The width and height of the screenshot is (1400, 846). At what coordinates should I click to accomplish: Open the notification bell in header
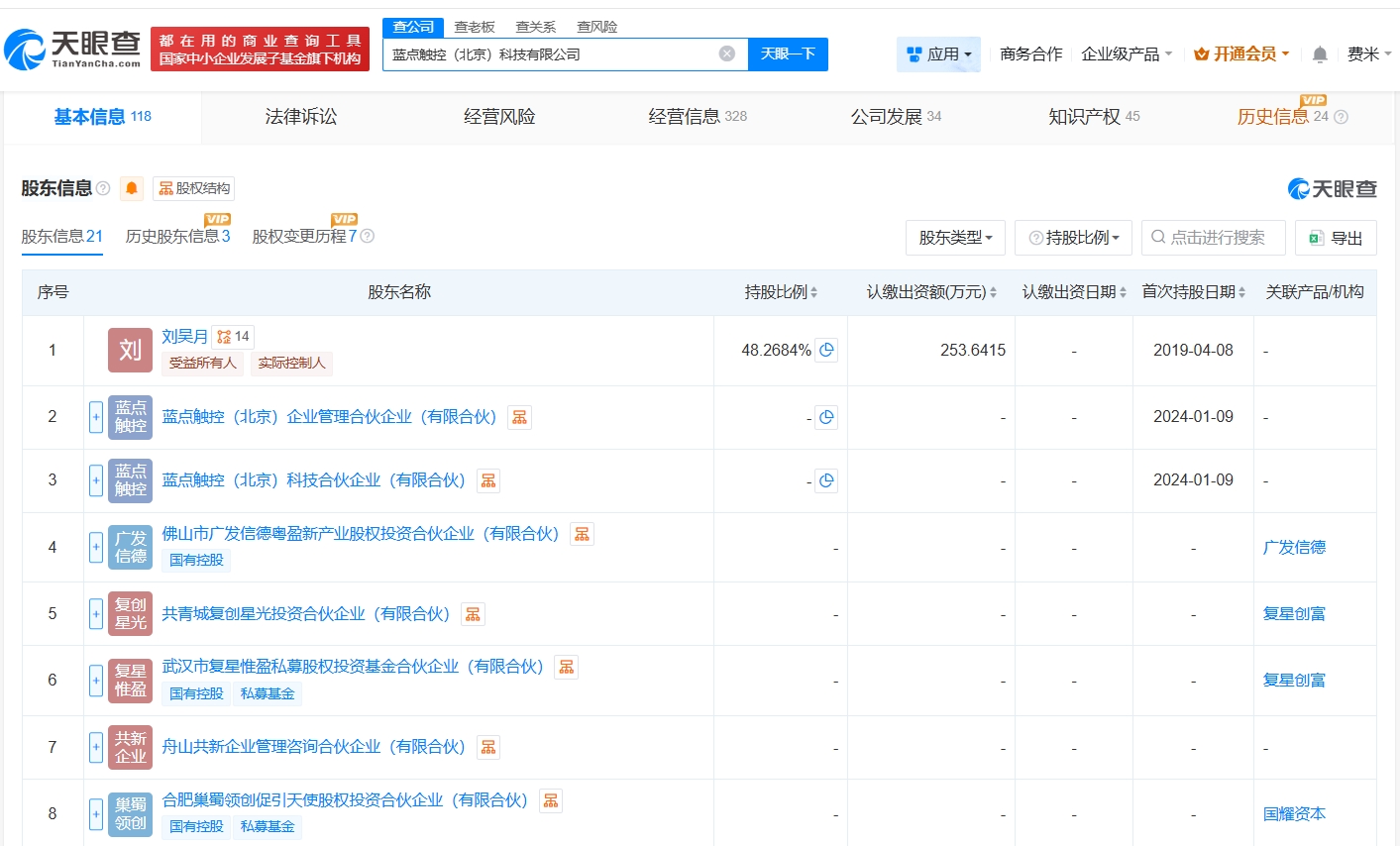click(x=1320, y=54)
